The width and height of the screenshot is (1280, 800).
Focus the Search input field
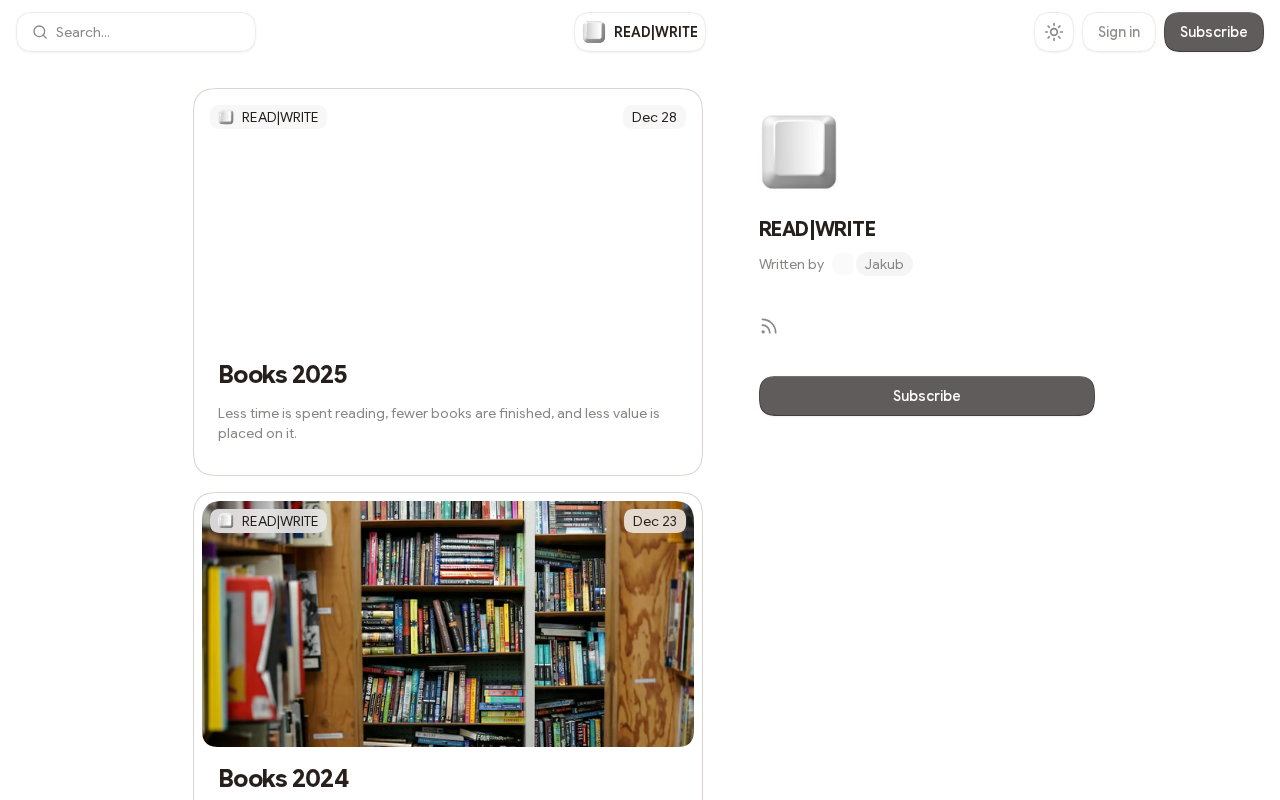136,32
